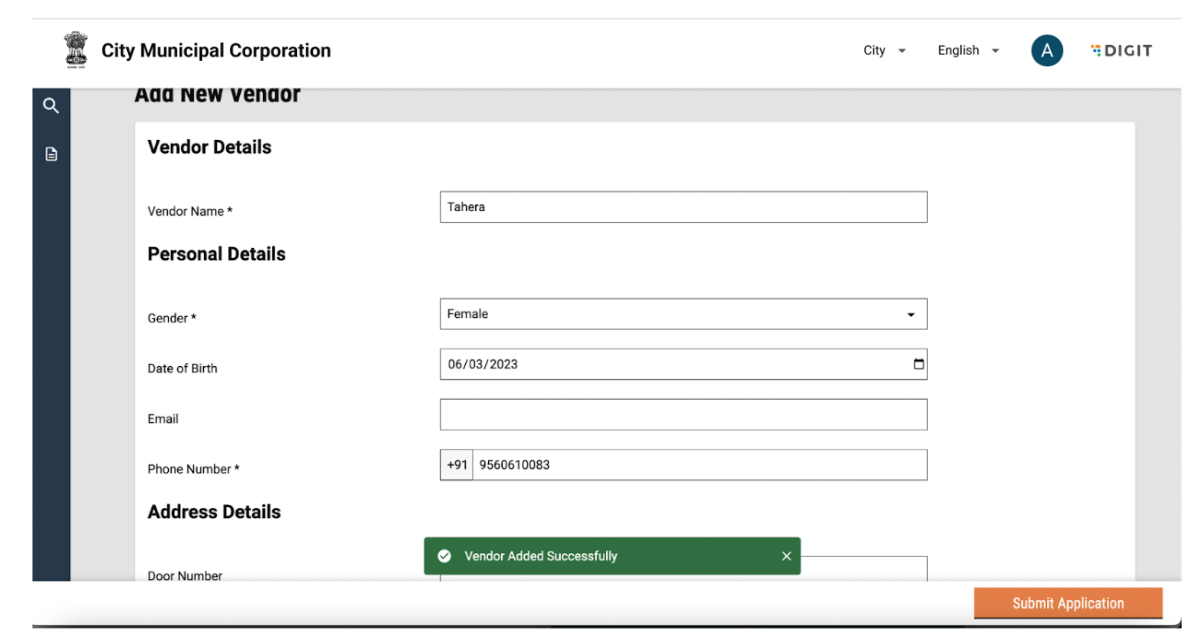1203x637 pixels.
Task: Focus the Vendor Name field containing Tahera
Action: pyautogui.click(x=683, y=207)
